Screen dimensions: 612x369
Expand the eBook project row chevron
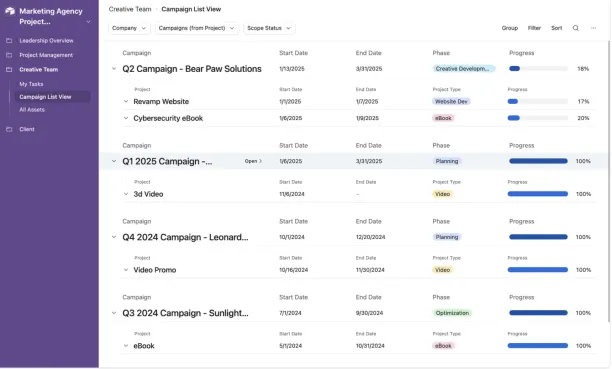coord(126,346)
